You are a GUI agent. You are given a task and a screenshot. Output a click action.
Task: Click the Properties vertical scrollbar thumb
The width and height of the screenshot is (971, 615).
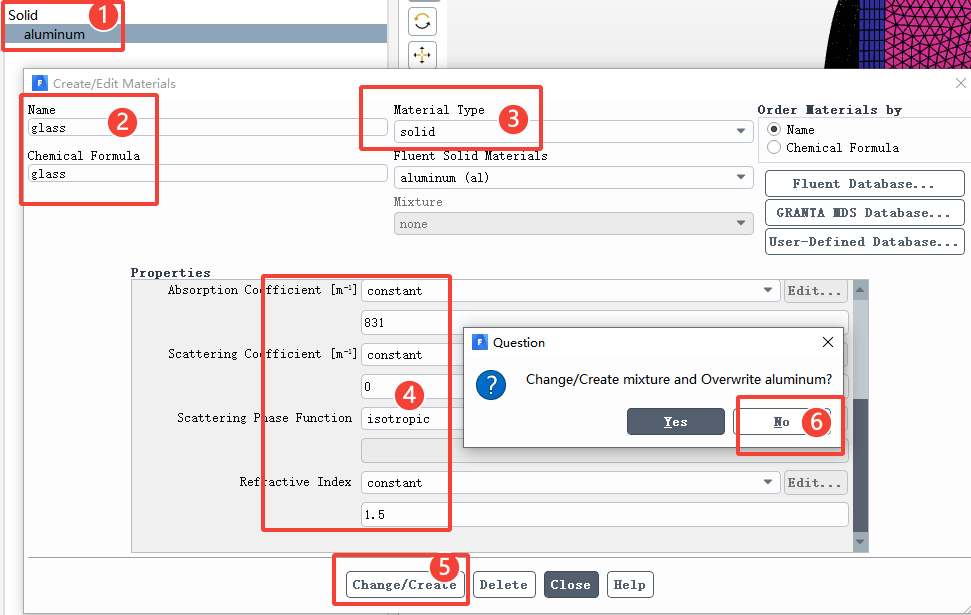pos(860,465)
